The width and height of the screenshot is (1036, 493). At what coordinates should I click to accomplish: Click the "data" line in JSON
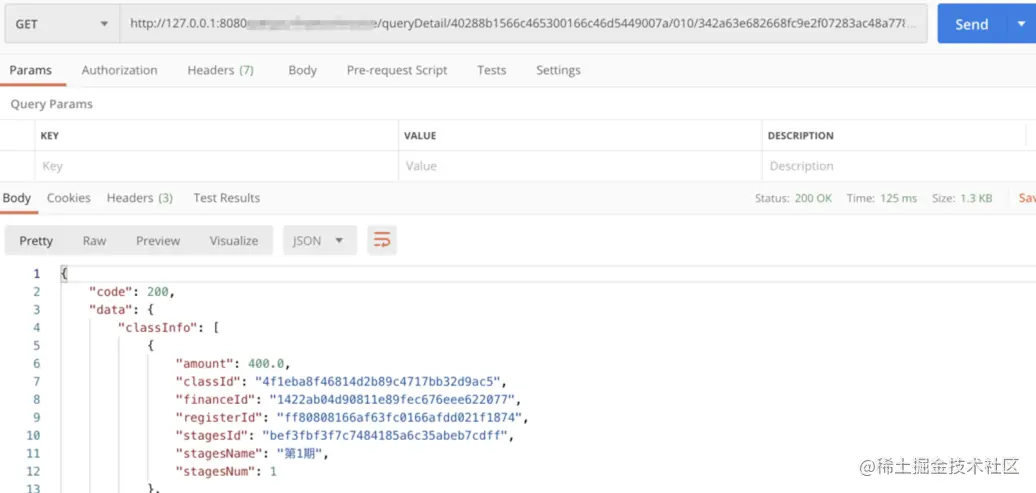point(121,309)
